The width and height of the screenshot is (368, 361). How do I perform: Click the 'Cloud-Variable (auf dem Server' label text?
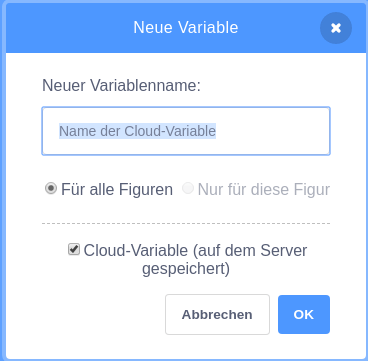tap(195, 251)
